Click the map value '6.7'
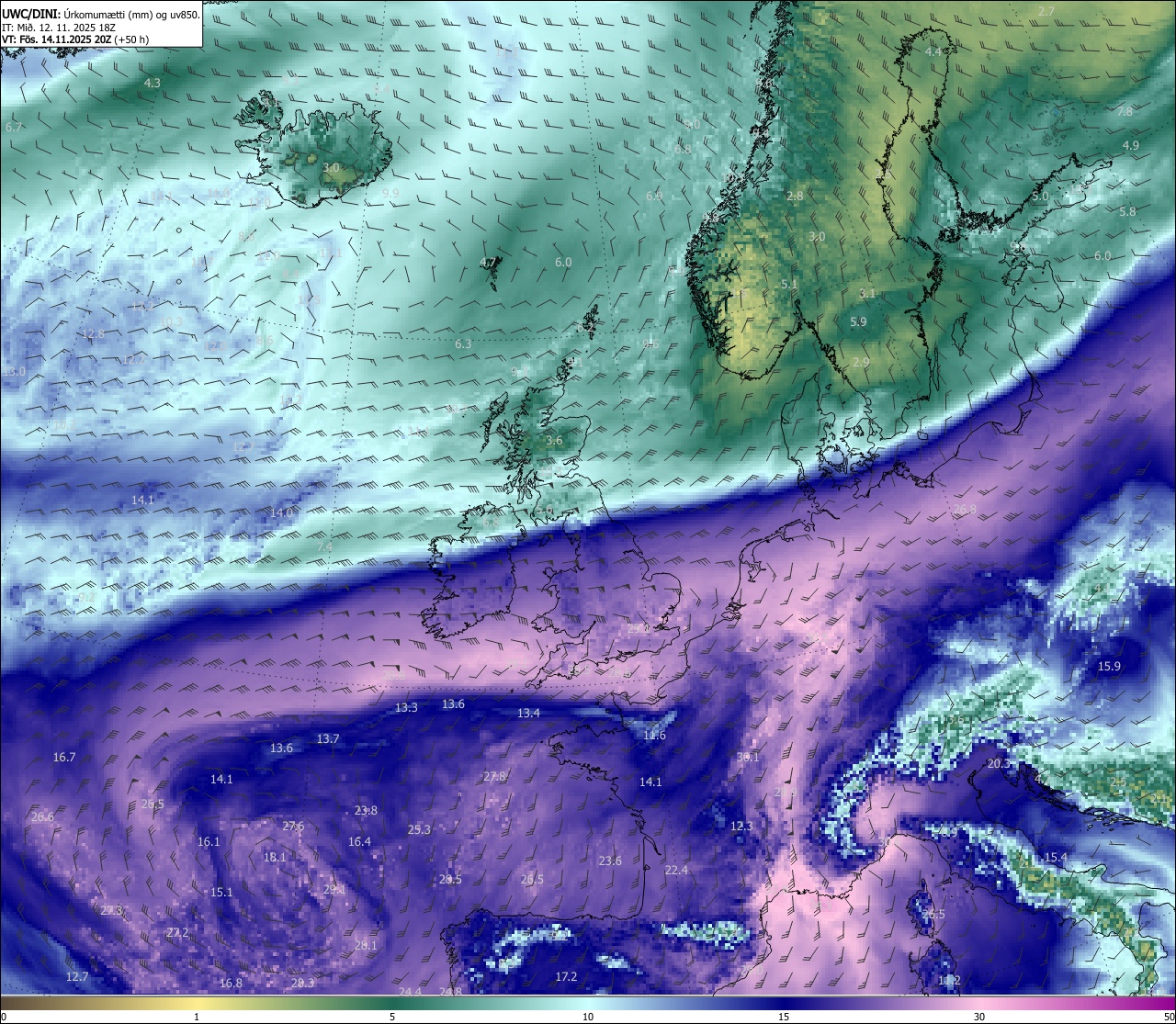 pos(13,127)
